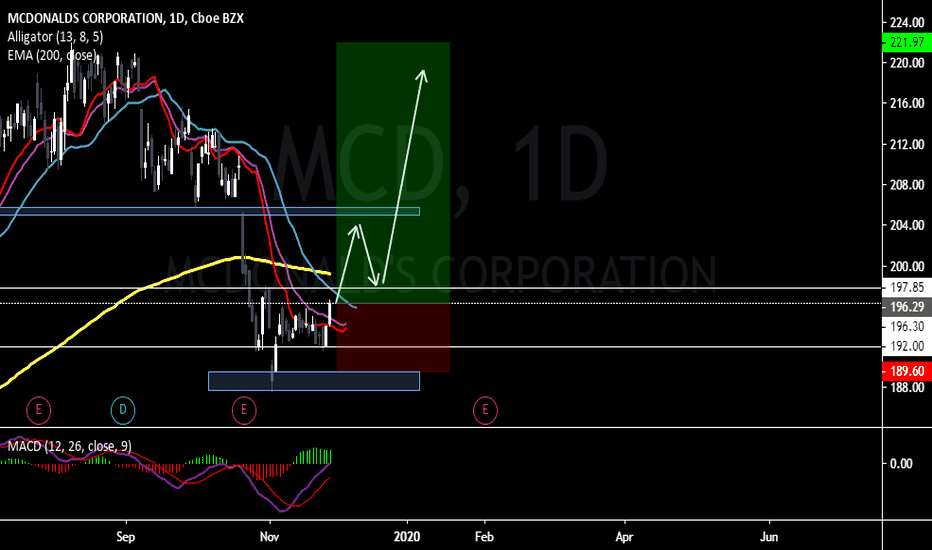
Task: Click the earnings E marker just before Nov
Action: point(244,410)
